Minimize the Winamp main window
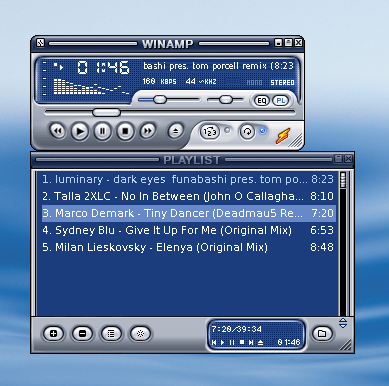389x386 pixels. (x=278, y=43)
